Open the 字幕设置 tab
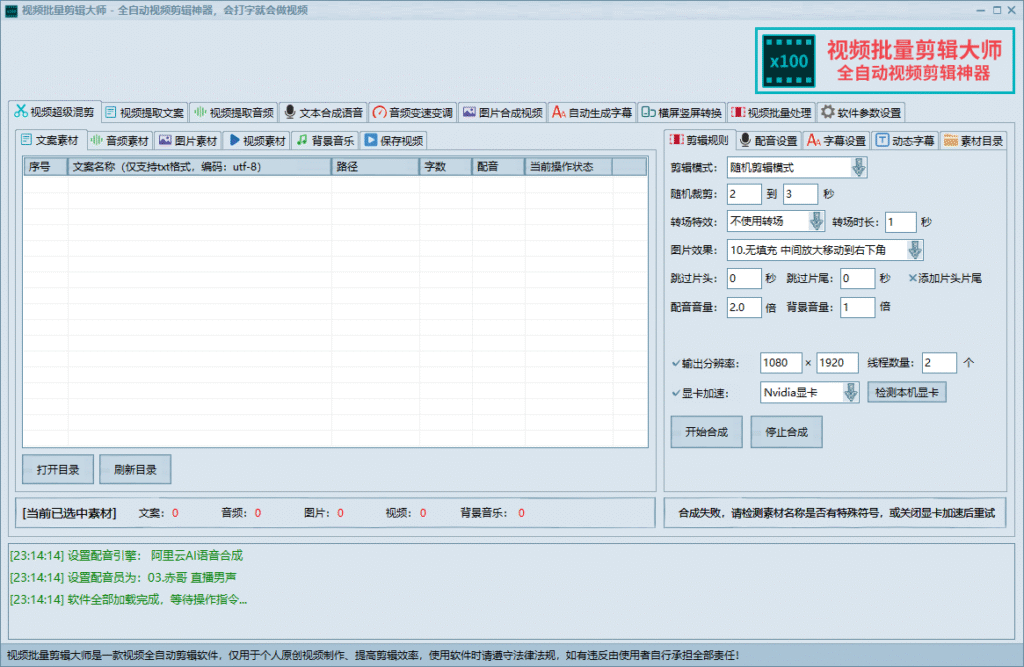 tap(836, 141)
